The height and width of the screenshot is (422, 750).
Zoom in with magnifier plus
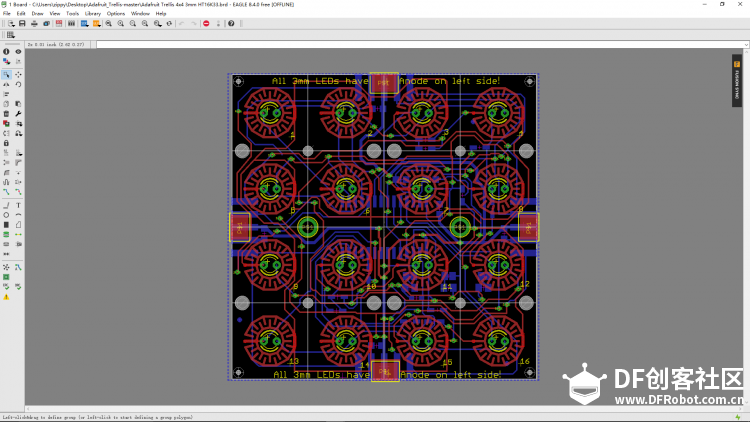121,23
